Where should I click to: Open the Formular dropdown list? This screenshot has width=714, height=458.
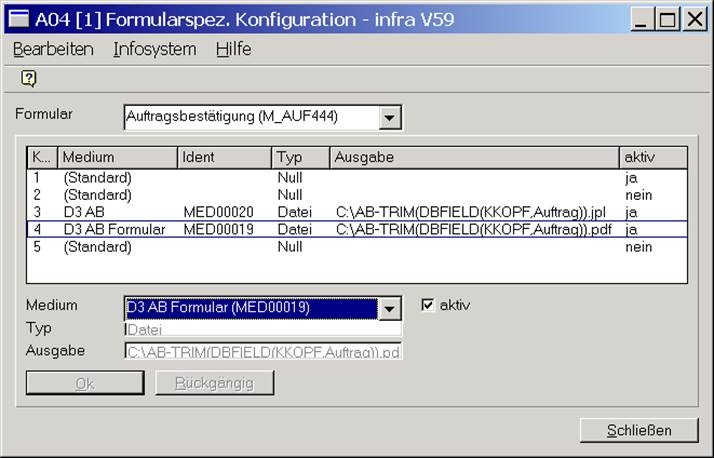[x=390, y=118]
